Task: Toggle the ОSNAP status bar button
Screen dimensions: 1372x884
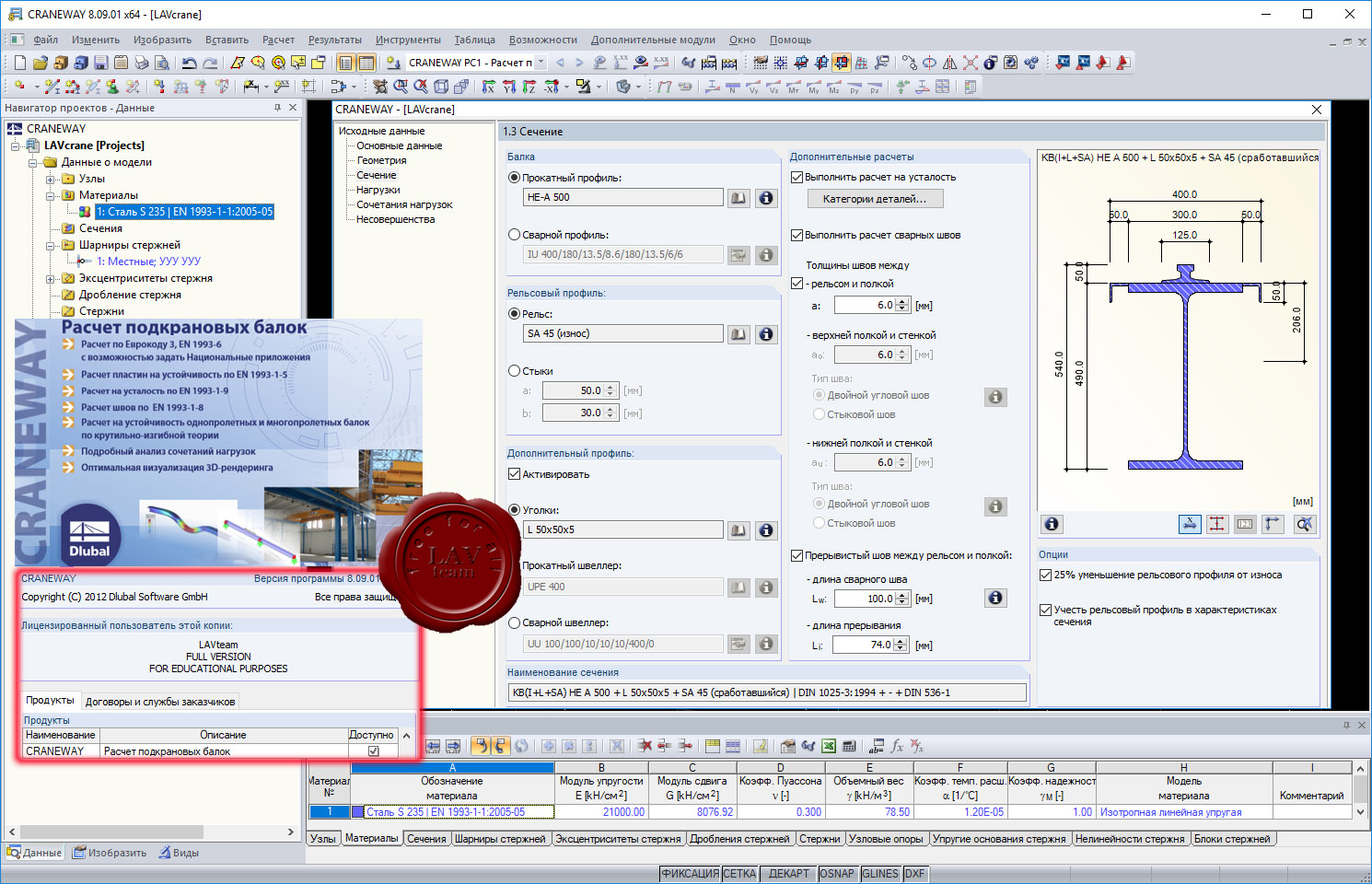Action: pyautogui.click(x=837, y=874)
